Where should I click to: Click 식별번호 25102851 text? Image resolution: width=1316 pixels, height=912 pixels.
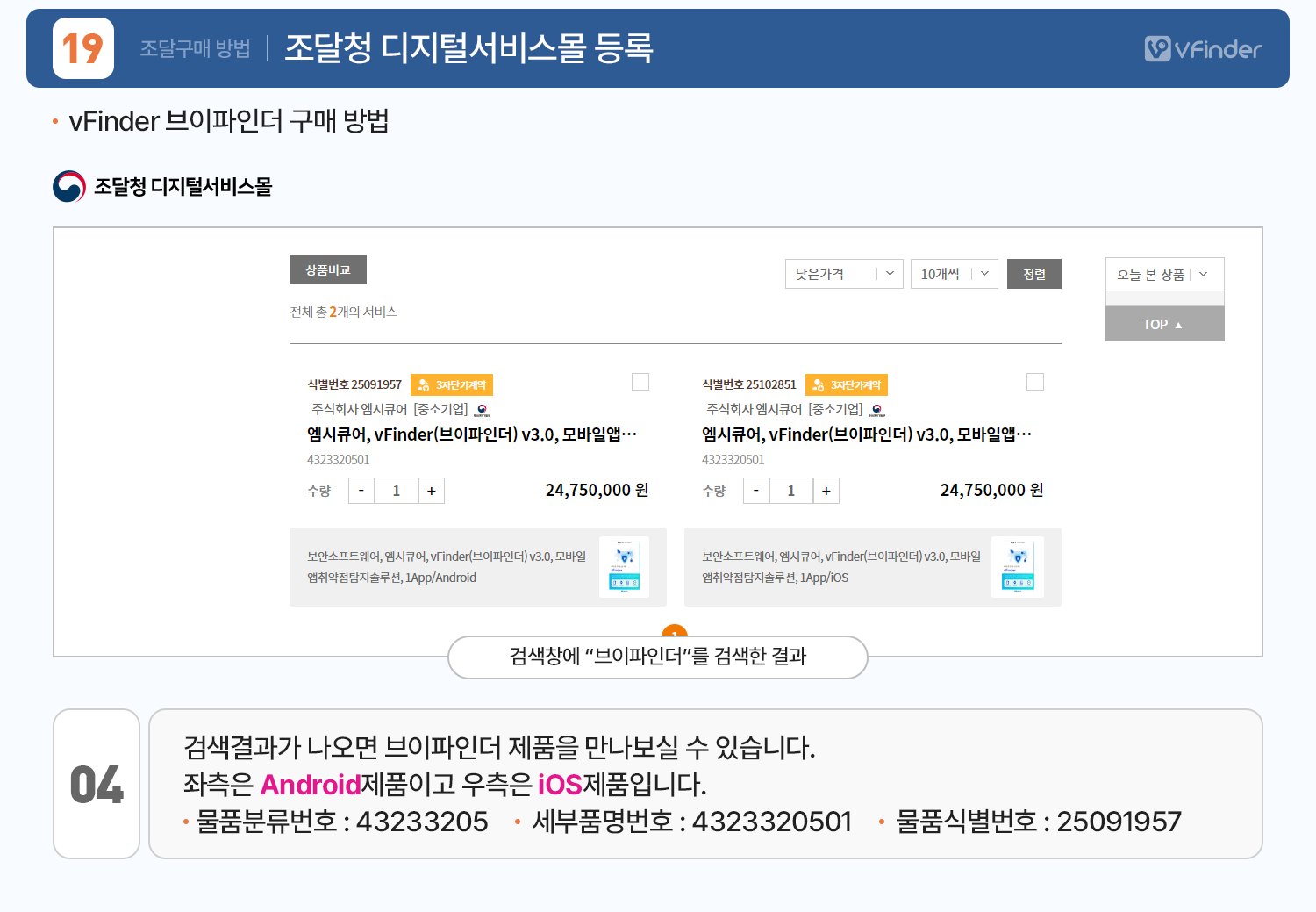[x=749, y=384]
